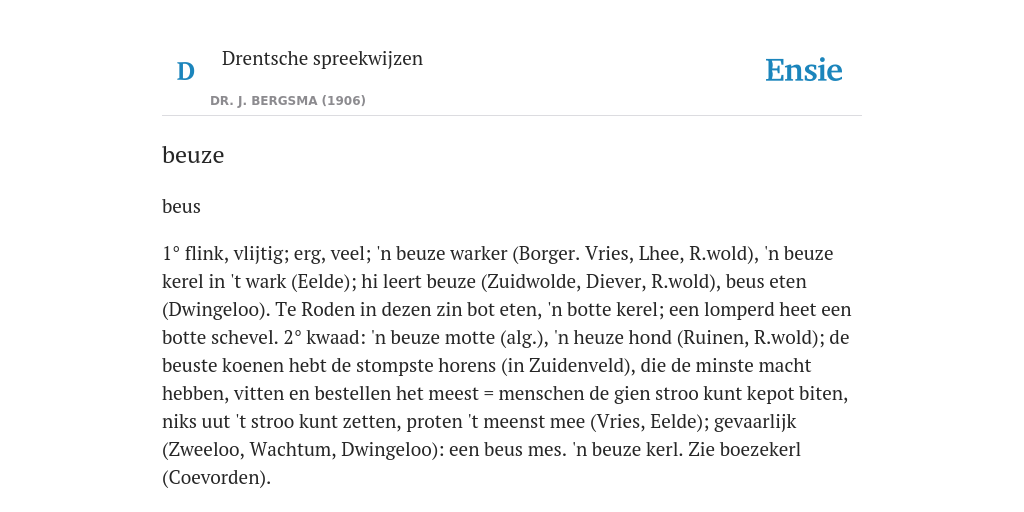
Task: Click the entry heading beuze
Action: coord(193,155)
